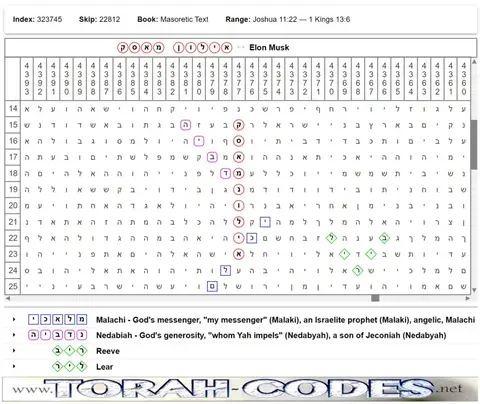Screen dimensions: 480x404
Task: Select row header 14
Action: (13, 109)
